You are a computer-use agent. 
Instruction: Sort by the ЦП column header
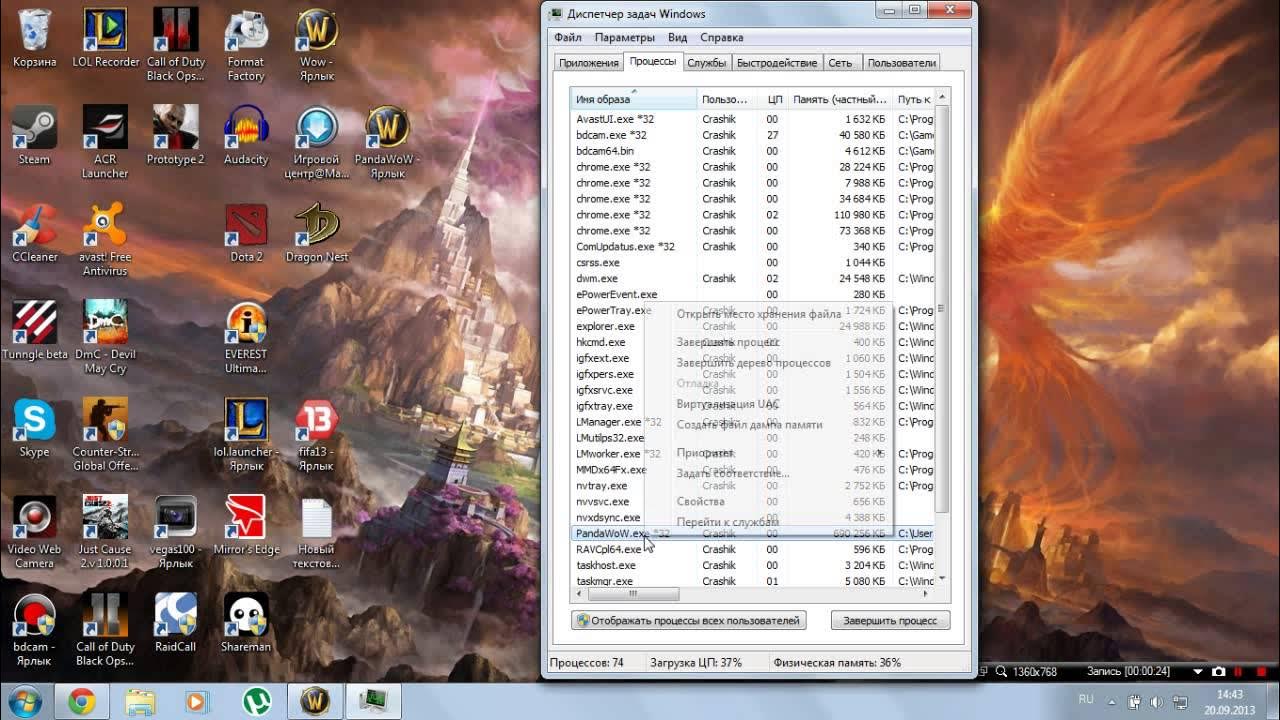click(x=774, y=99)
